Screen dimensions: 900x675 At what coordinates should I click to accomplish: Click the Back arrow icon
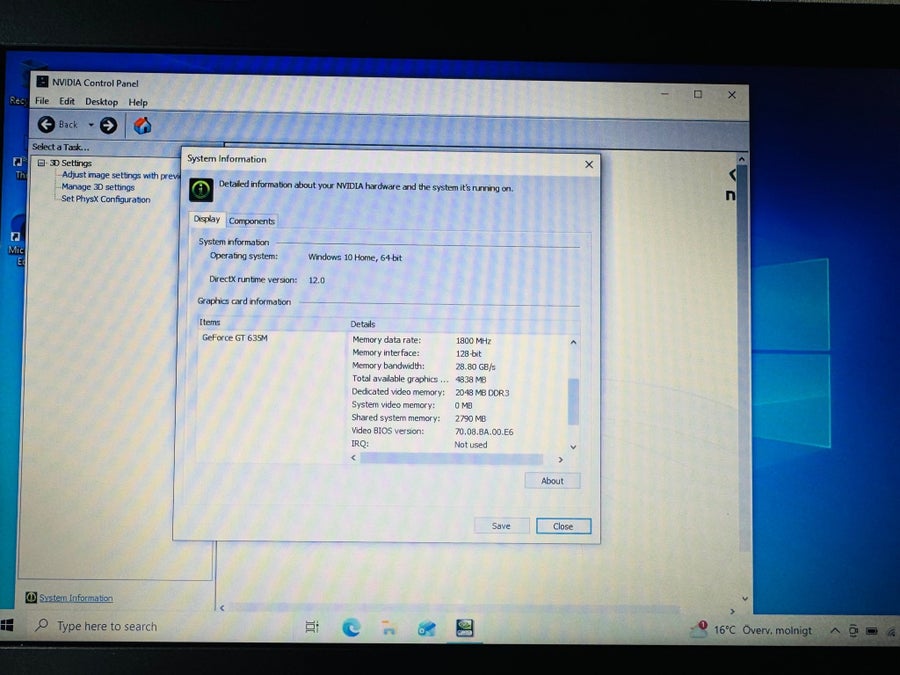click(x=46, y=124)
